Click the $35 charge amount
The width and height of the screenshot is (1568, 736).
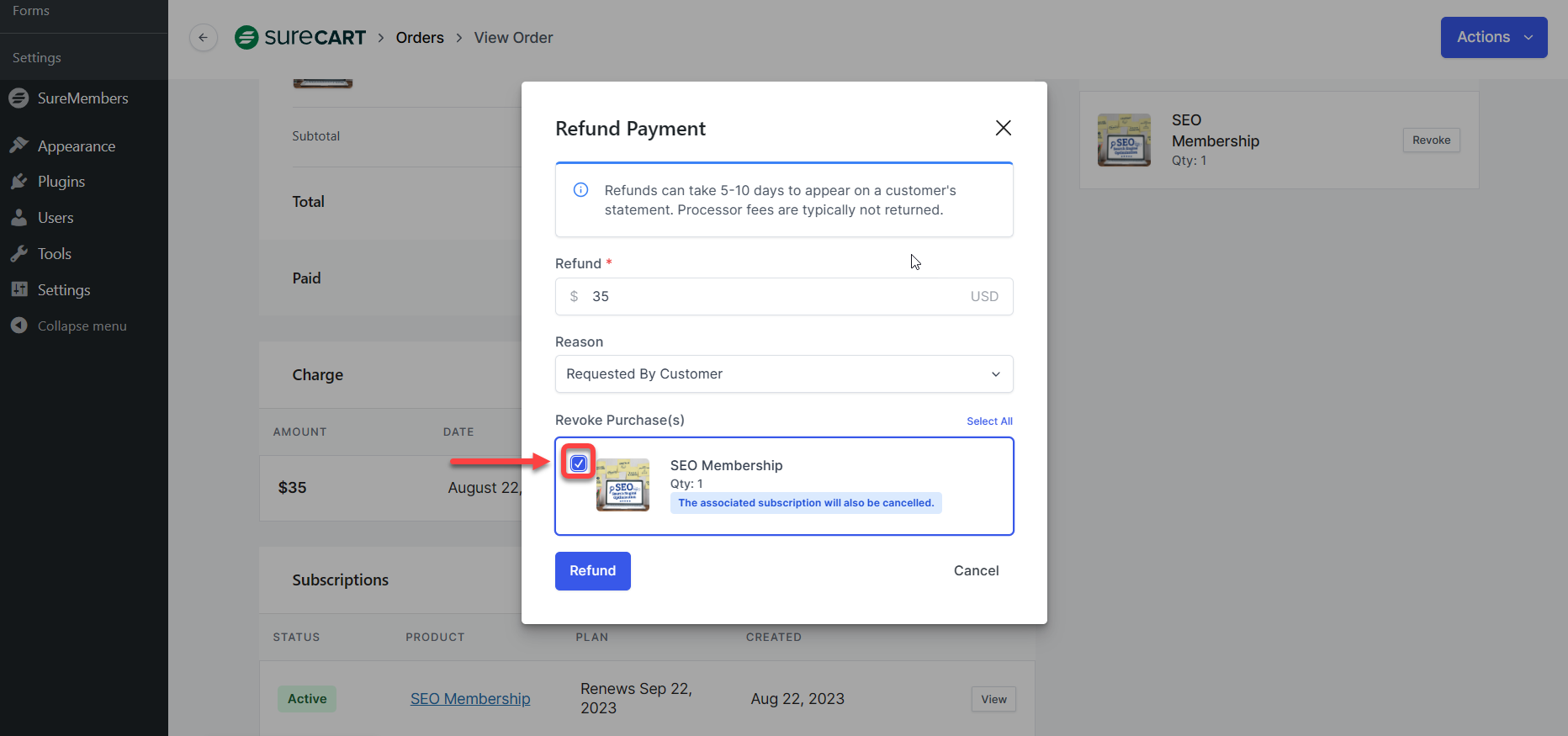(293, 488)
